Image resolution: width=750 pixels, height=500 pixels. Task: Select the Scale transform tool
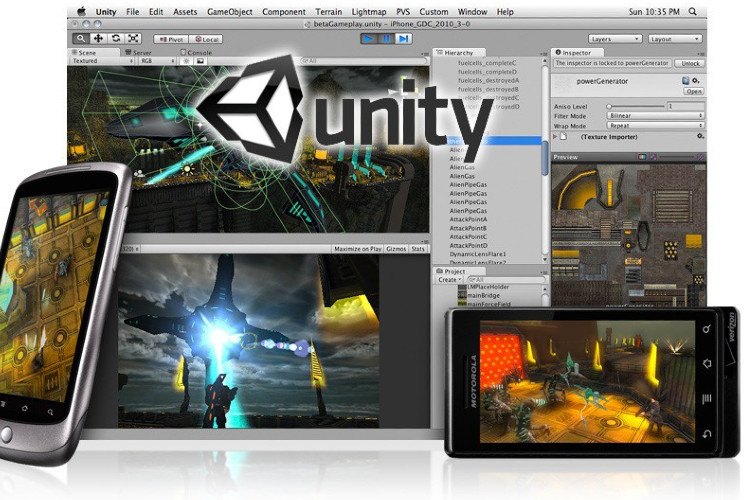pyautogui.click(x=133, y=38)
